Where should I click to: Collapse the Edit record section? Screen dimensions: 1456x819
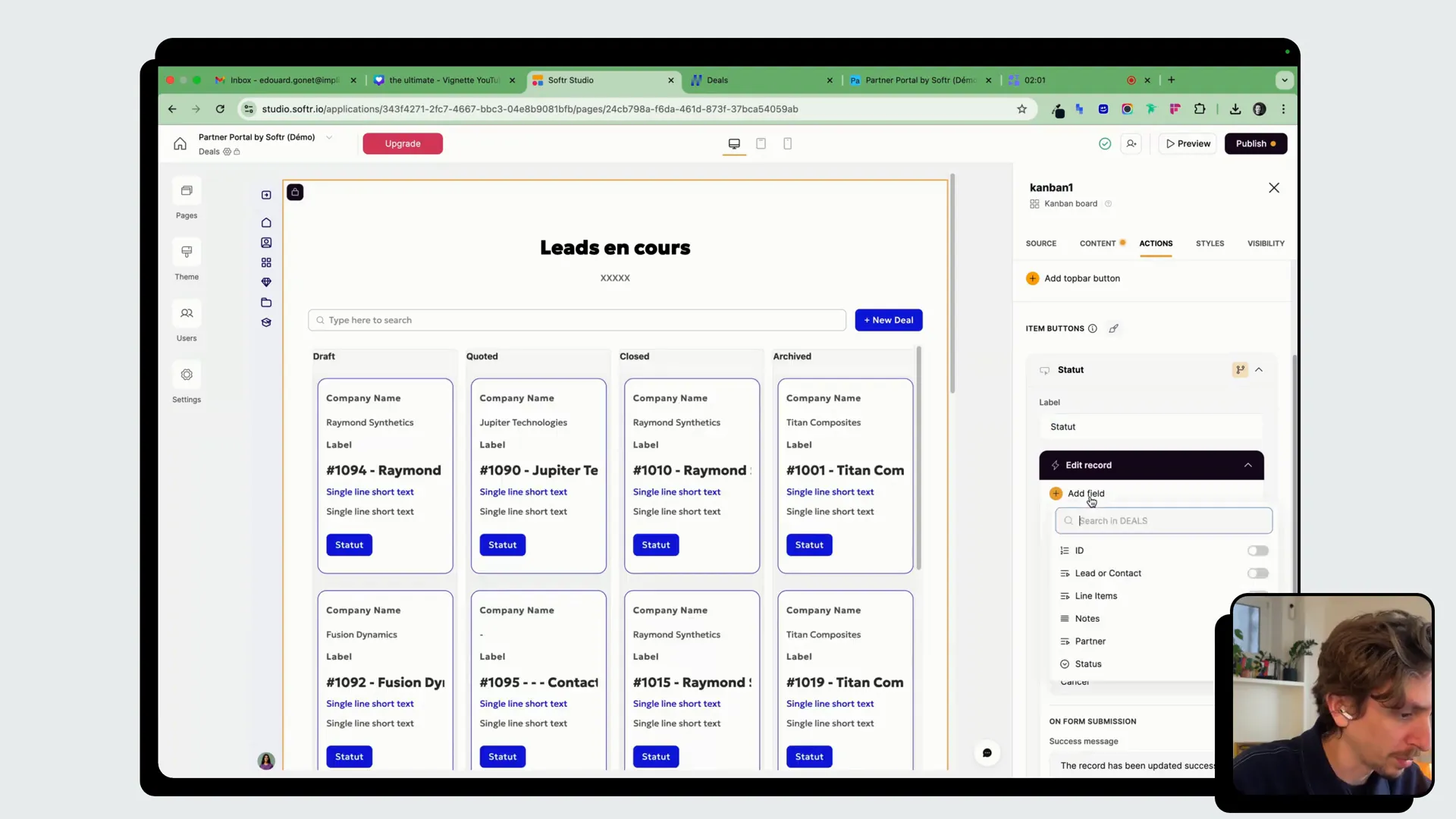click(1247, 466)
